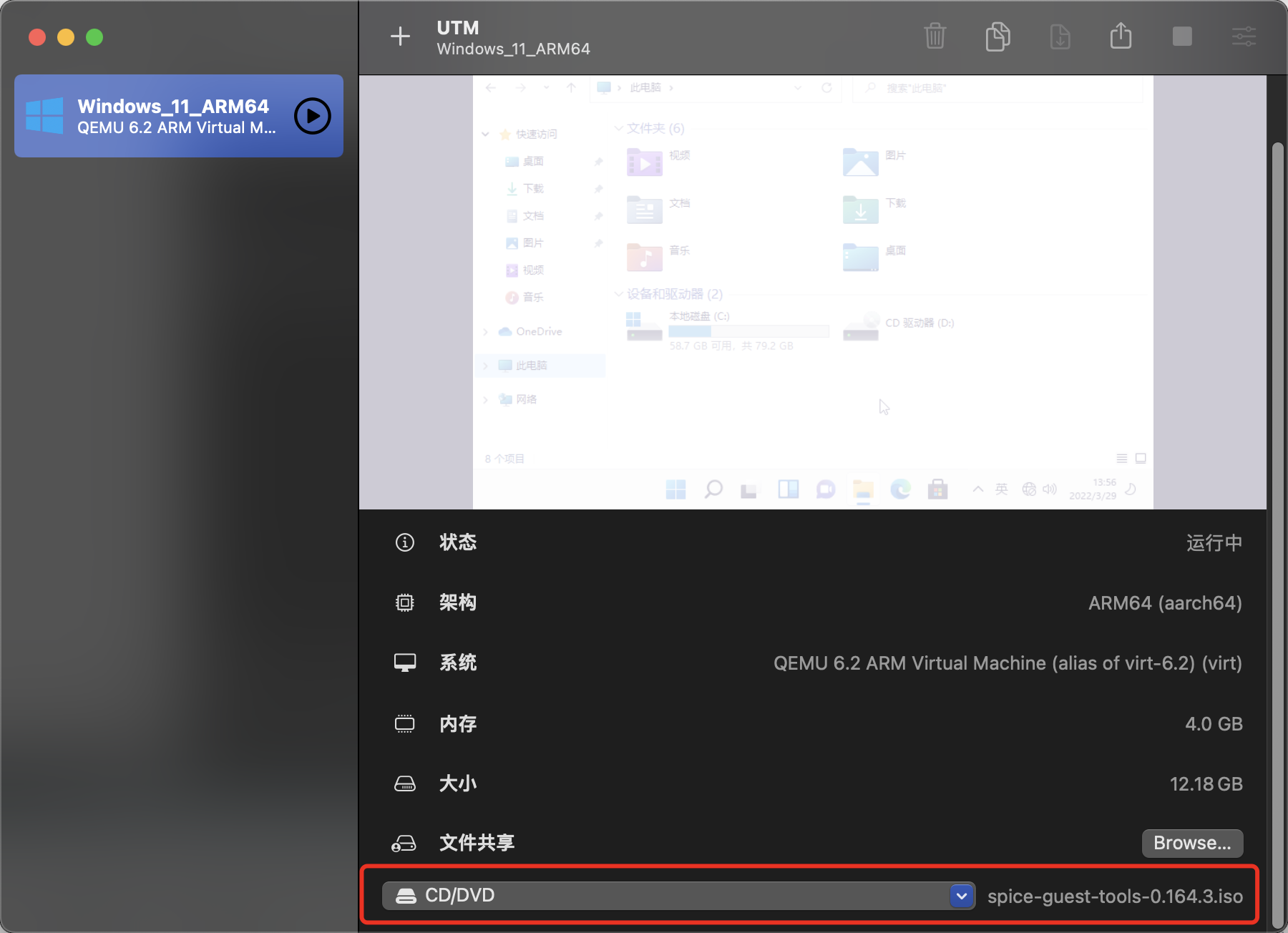Screen dimensions: 1288x933
Task: Collapse the 设备和驱动器 section
Action: point(618,294)
